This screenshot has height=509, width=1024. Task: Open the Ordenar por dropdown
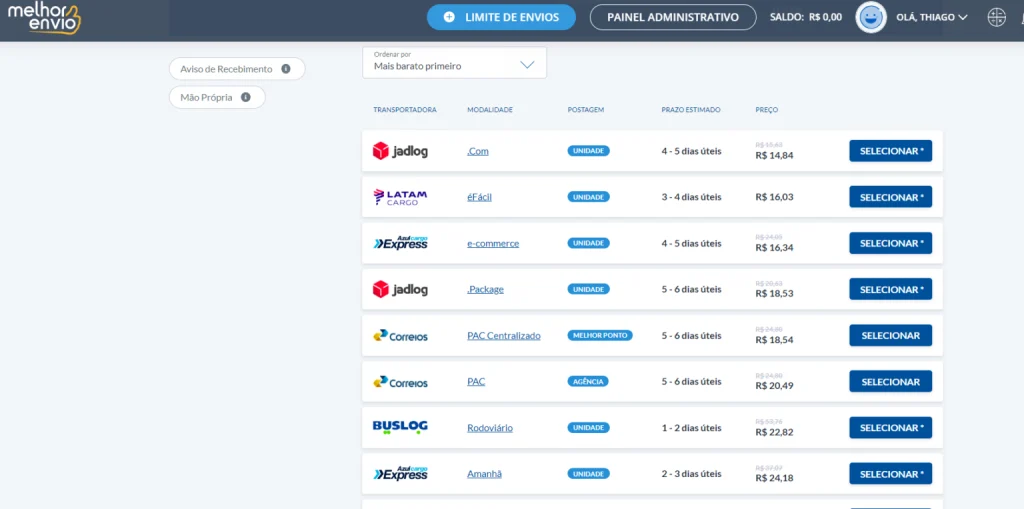tap(454, 63)
